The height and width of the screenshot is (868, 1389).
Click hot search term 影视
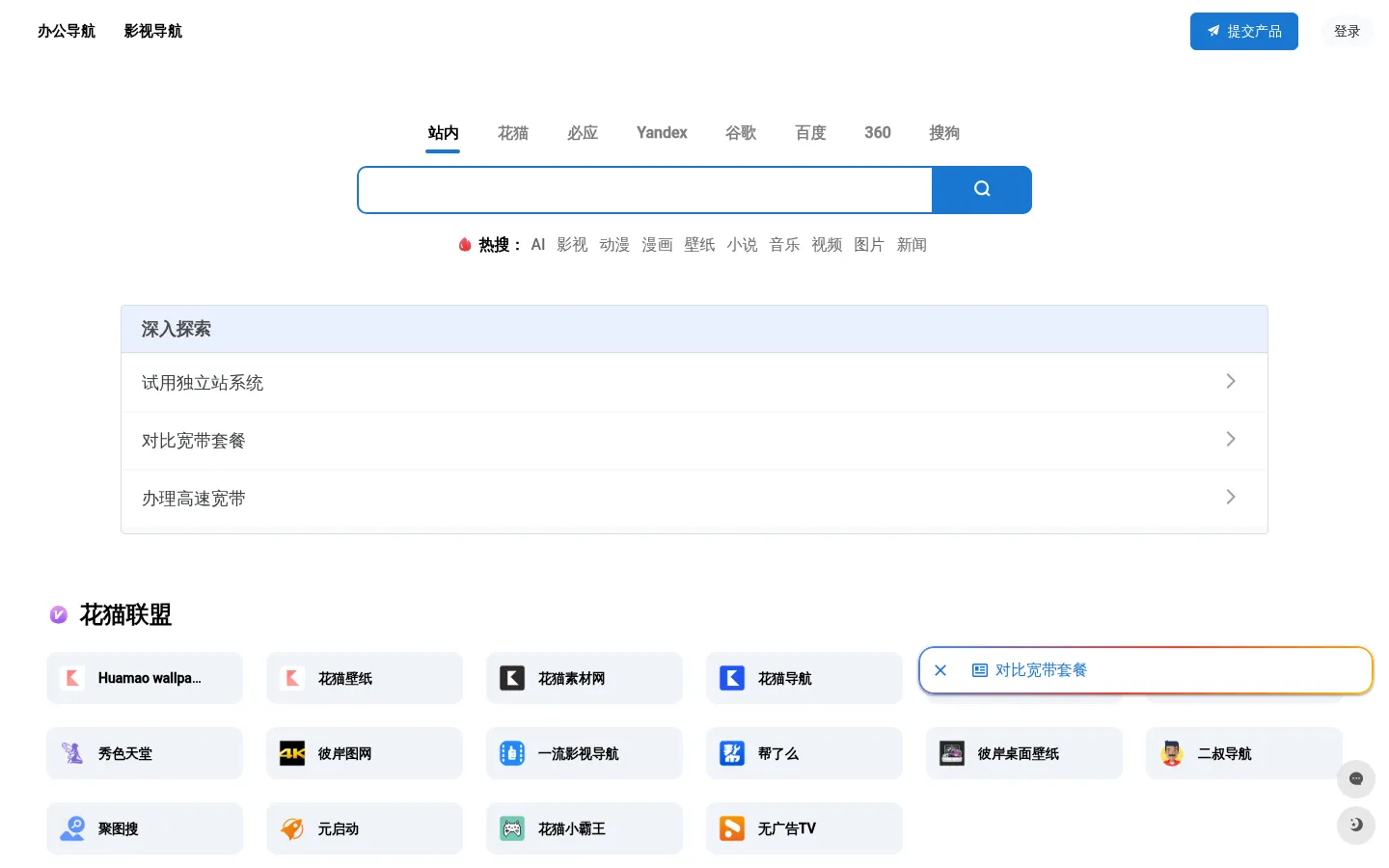click(572, 245)
